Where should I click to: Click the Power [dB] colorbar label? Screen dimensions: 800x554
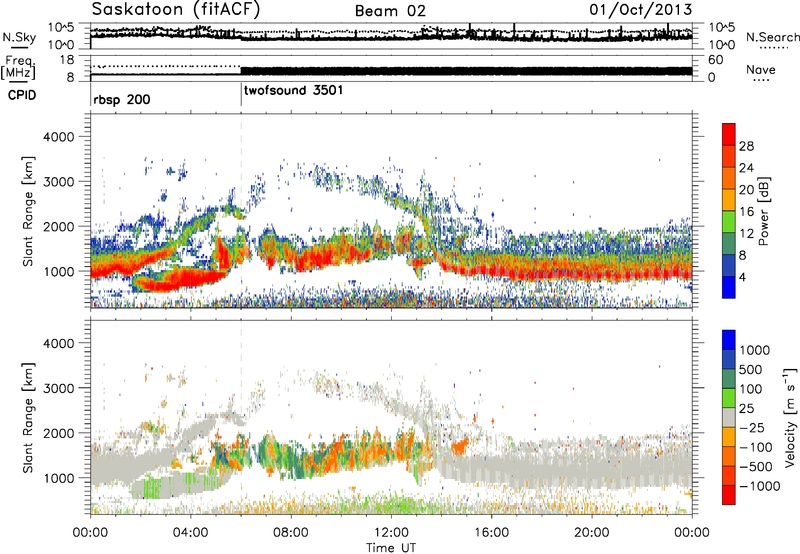pyautogui.click(x=764, y=211)
